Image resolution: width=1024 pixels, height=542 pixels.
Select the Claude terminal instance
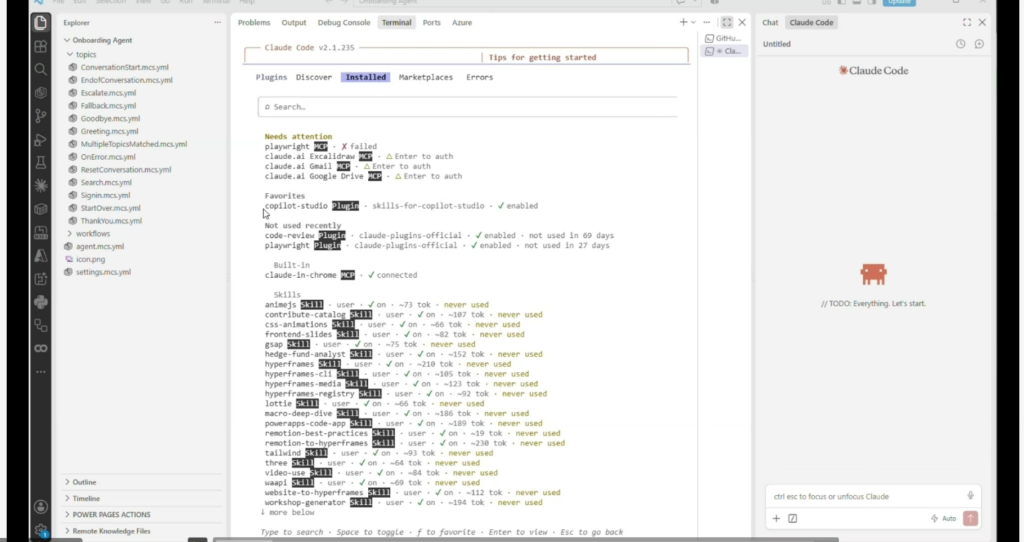724,51
